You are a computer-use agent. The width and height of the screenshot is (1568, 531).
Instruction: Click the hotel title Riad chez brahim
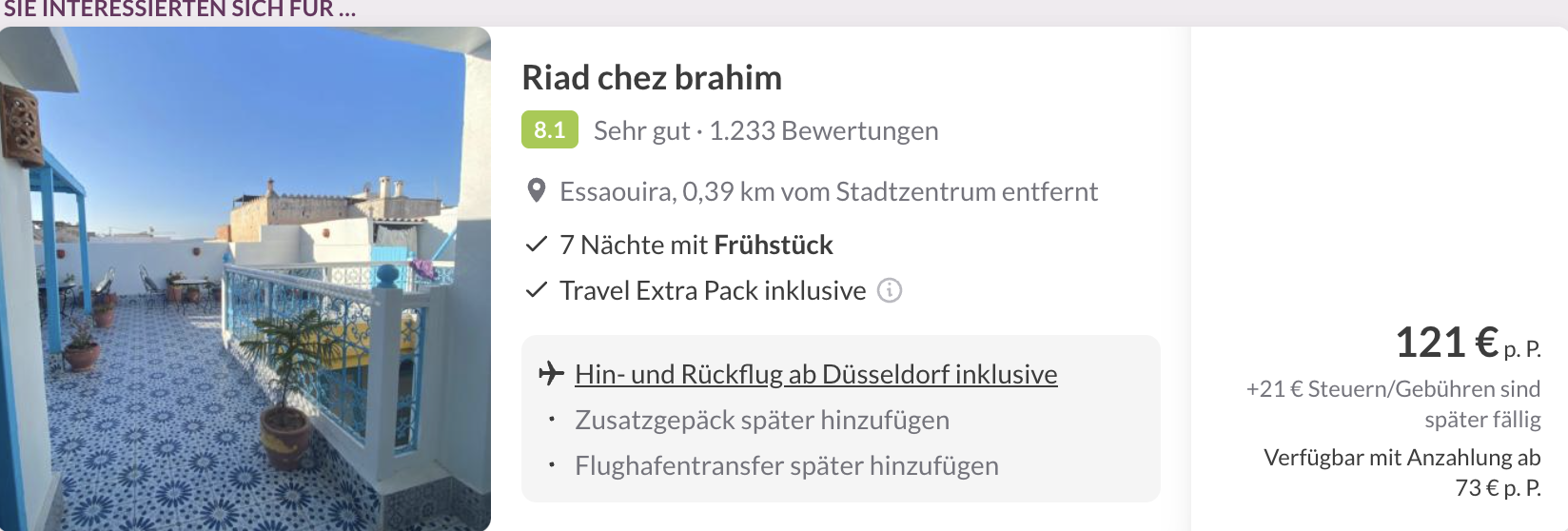click(652, 78)
